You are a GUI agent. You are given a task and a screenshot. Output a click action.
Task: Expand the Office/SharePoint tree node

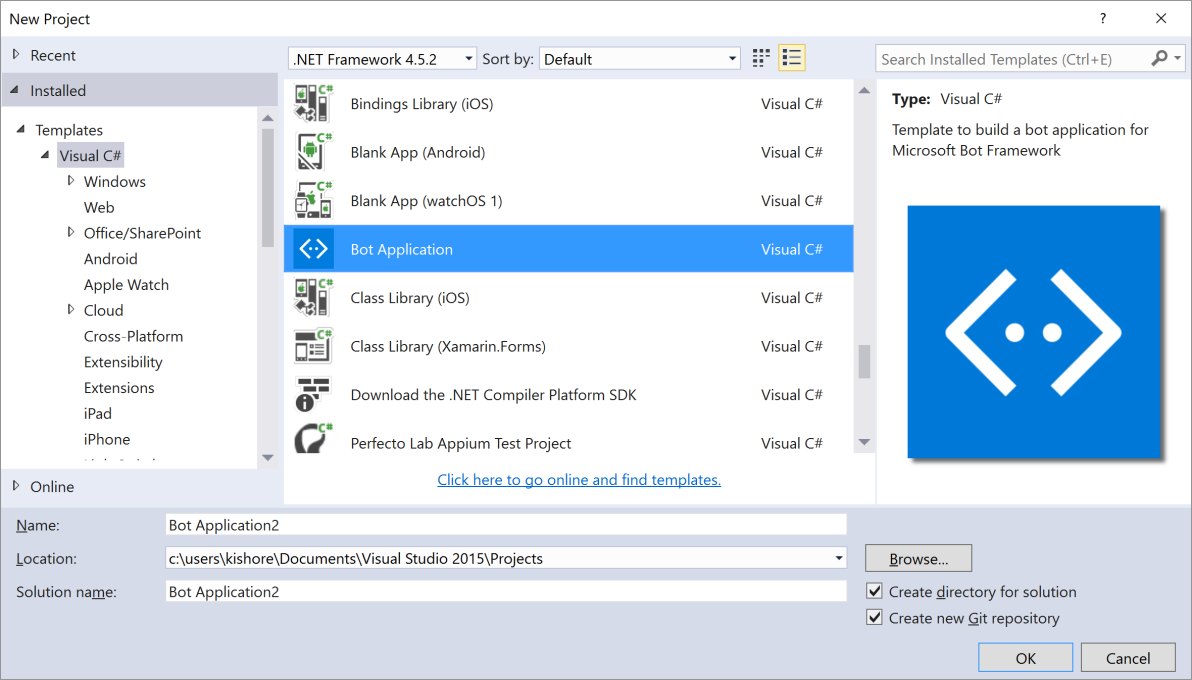(x=71, y=233)
